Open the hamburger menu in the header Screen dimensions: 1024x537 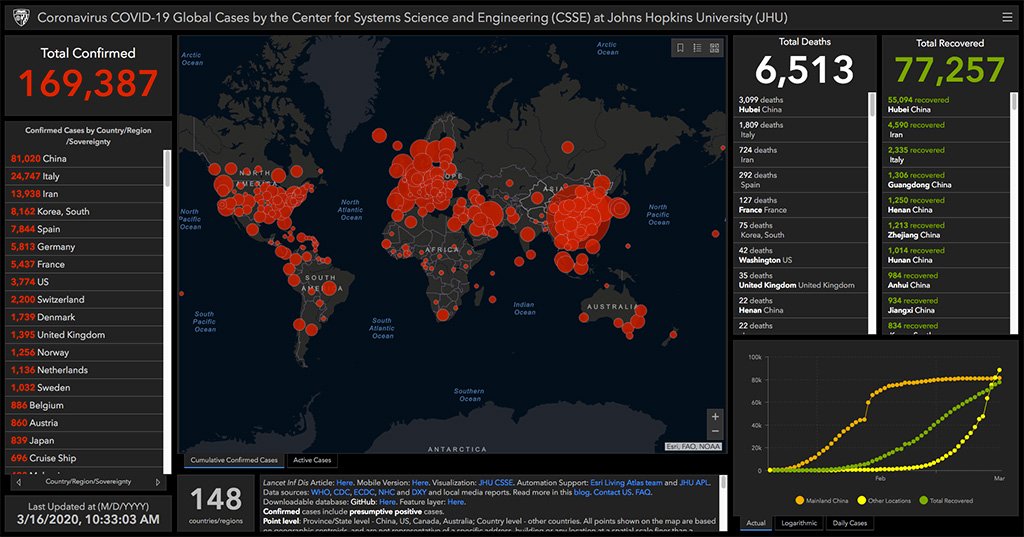pyautogui.click(x=1007, y=18)
